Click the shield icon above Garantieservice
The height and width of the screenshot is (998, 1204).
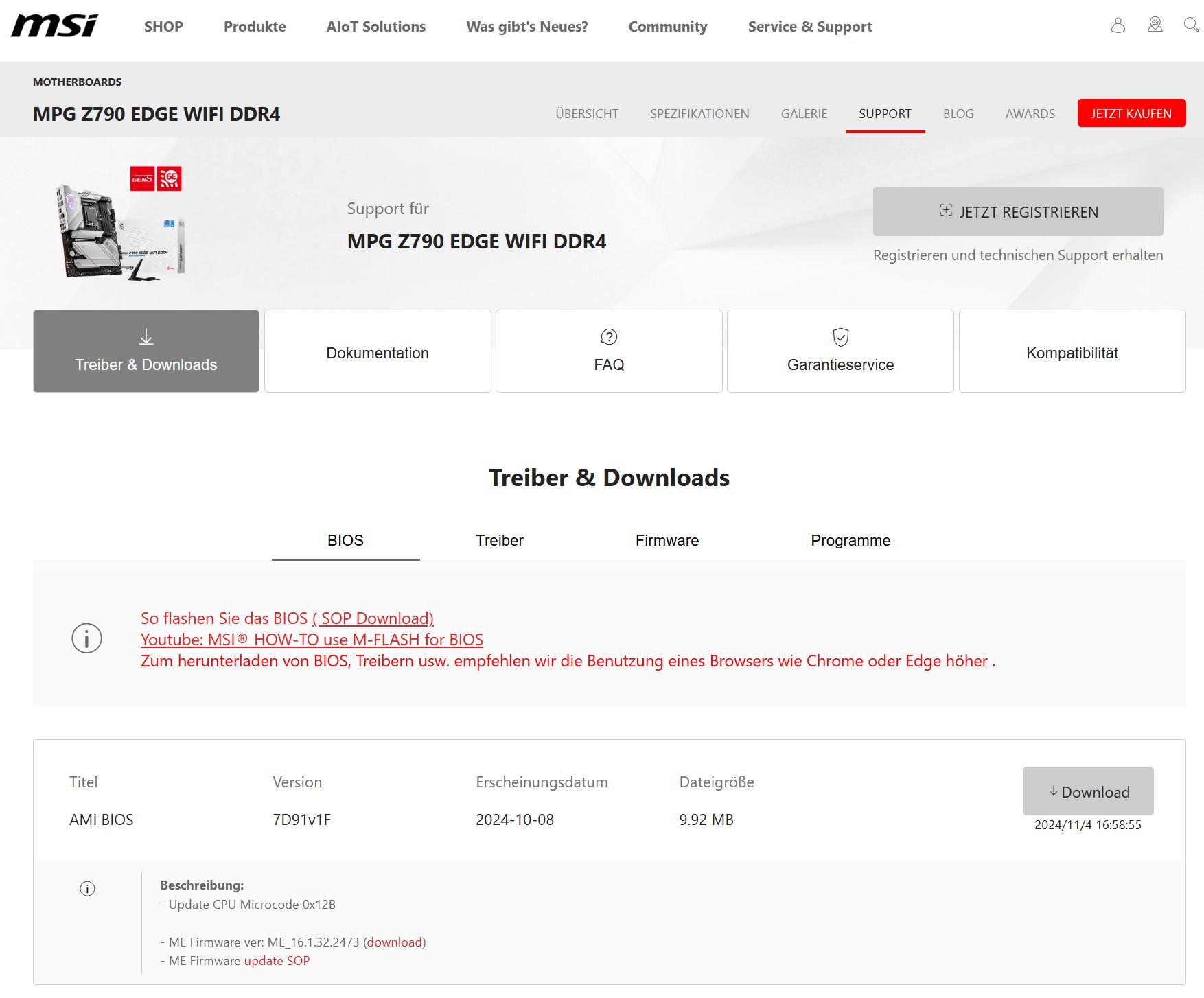tap(841, 337)
